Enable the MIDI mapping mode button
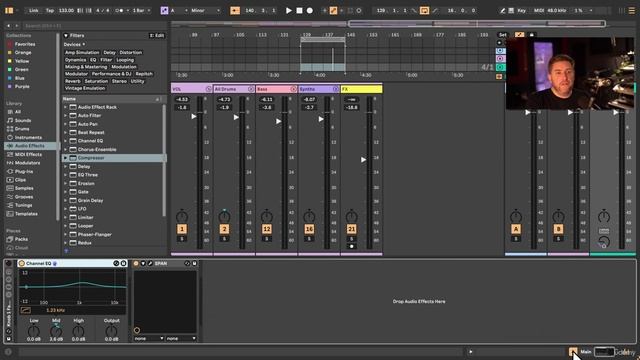 point(539,10)
